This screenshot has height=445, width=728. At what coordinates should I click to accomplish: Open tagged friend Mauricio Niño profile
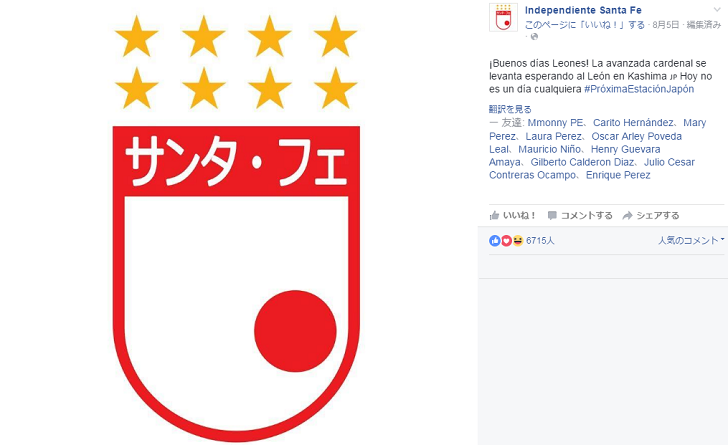pos(549,149)
